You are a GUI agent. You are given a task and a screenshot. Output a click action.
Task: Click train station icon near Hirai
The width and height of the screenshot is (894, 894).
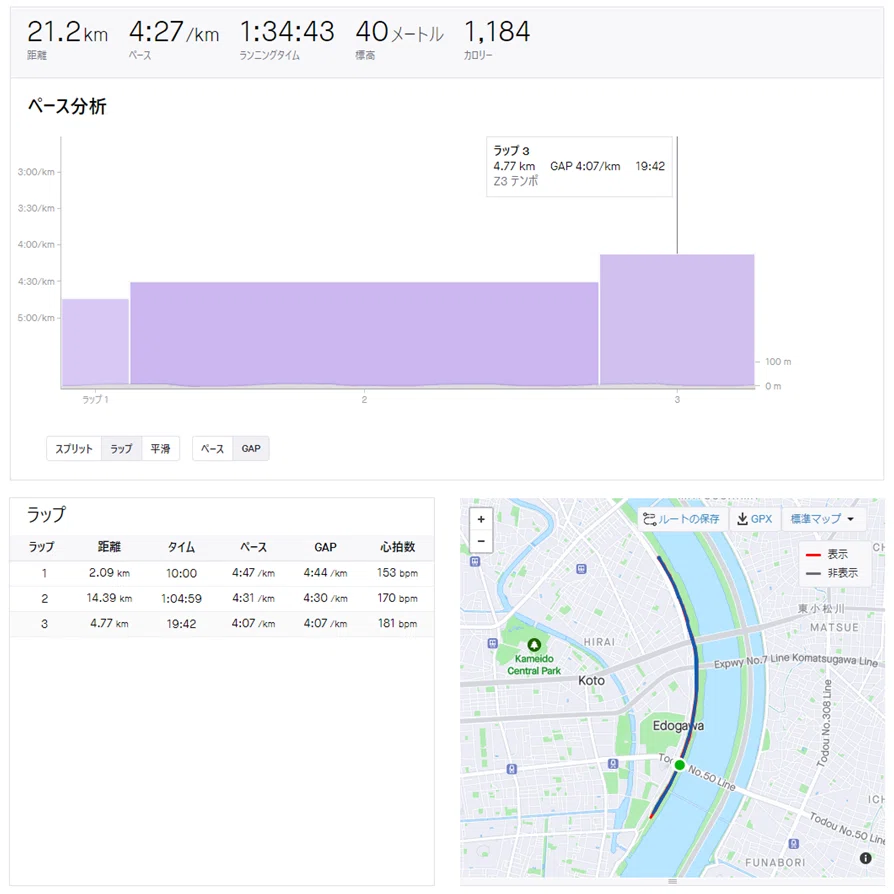[581, 568]
